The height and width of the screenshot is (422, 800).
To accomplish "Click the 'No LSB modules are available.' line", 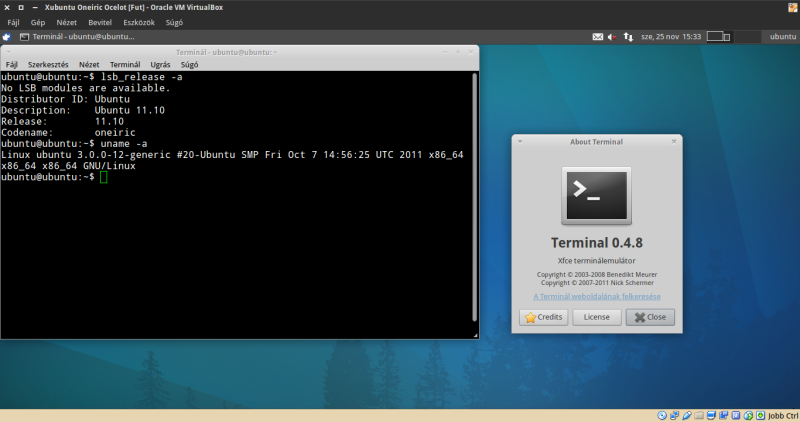I will [x=85, y=88].
